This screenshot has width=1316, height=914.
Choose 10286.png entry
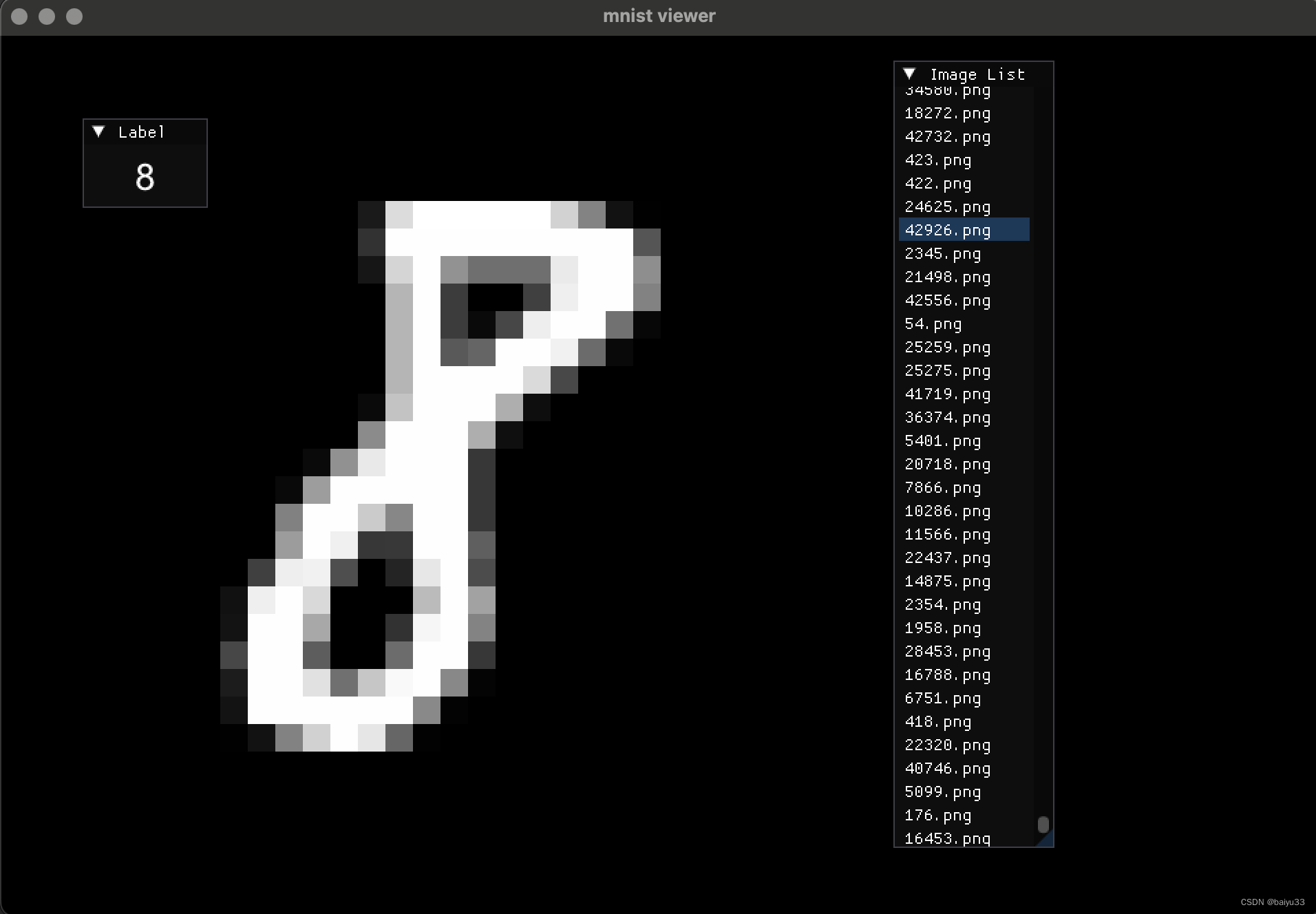click(x=964, y=511)
